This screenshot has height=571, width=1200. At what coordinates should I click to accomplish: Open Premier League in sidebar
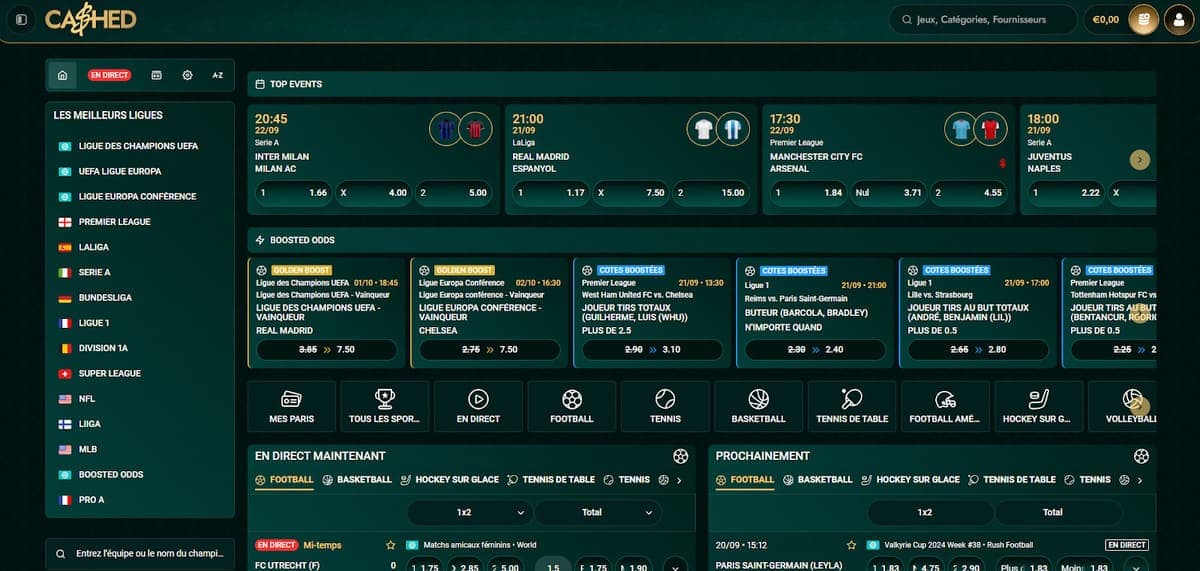(x=114, y=222)
